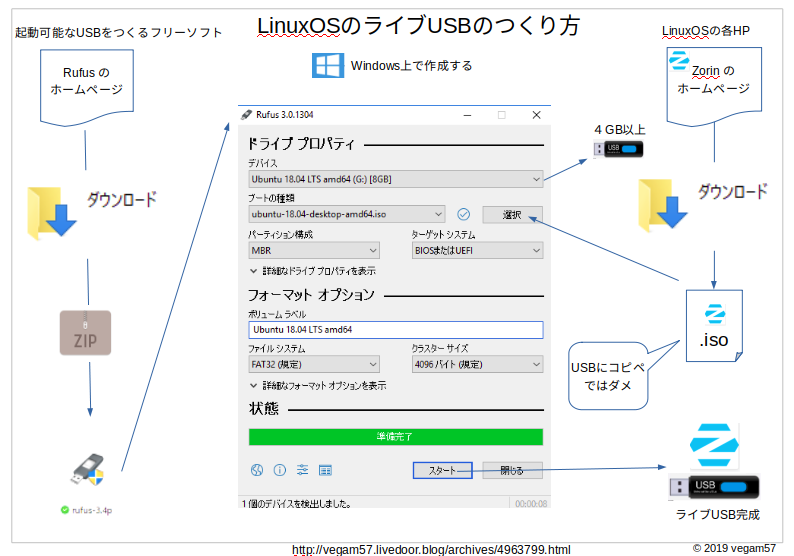Click the ZIP archive file icon
Viewport: 794px width, 556px height.
coord(85,333)
